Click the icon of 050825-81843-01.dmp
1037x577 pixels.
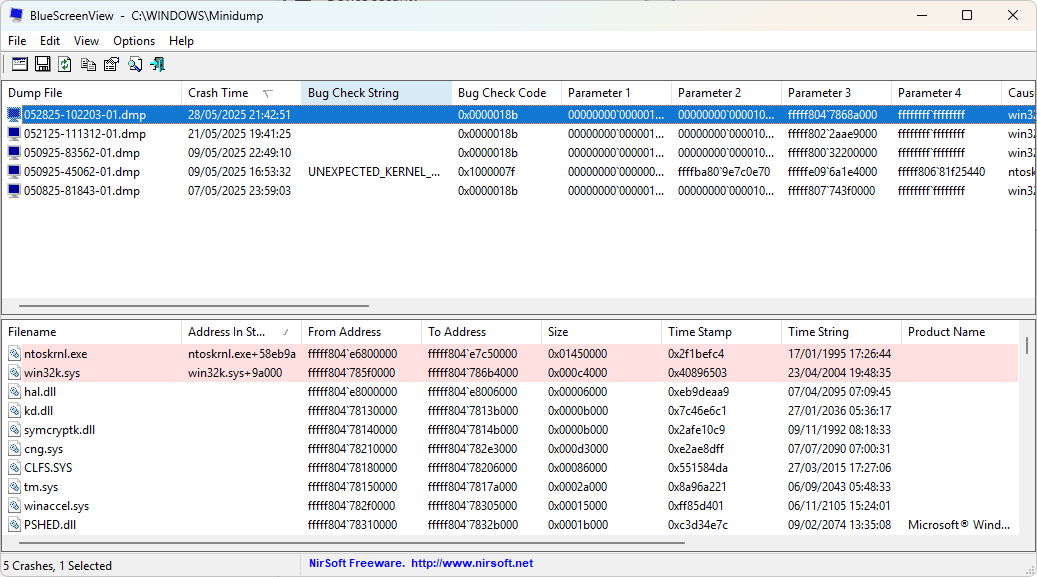pos(14,191)
